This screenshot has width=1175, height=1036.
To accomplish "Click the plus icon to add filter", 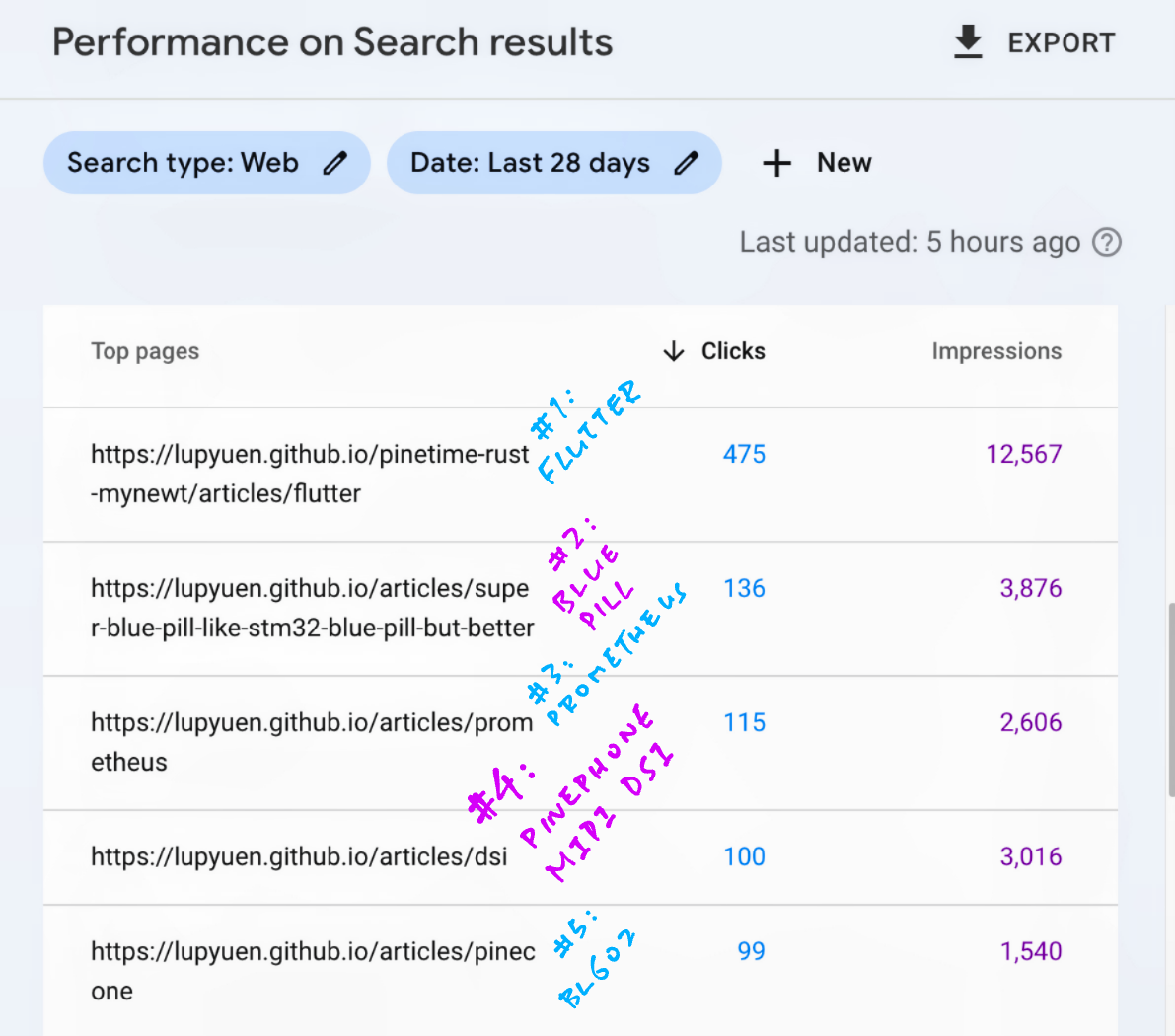I will coord(777,163).
